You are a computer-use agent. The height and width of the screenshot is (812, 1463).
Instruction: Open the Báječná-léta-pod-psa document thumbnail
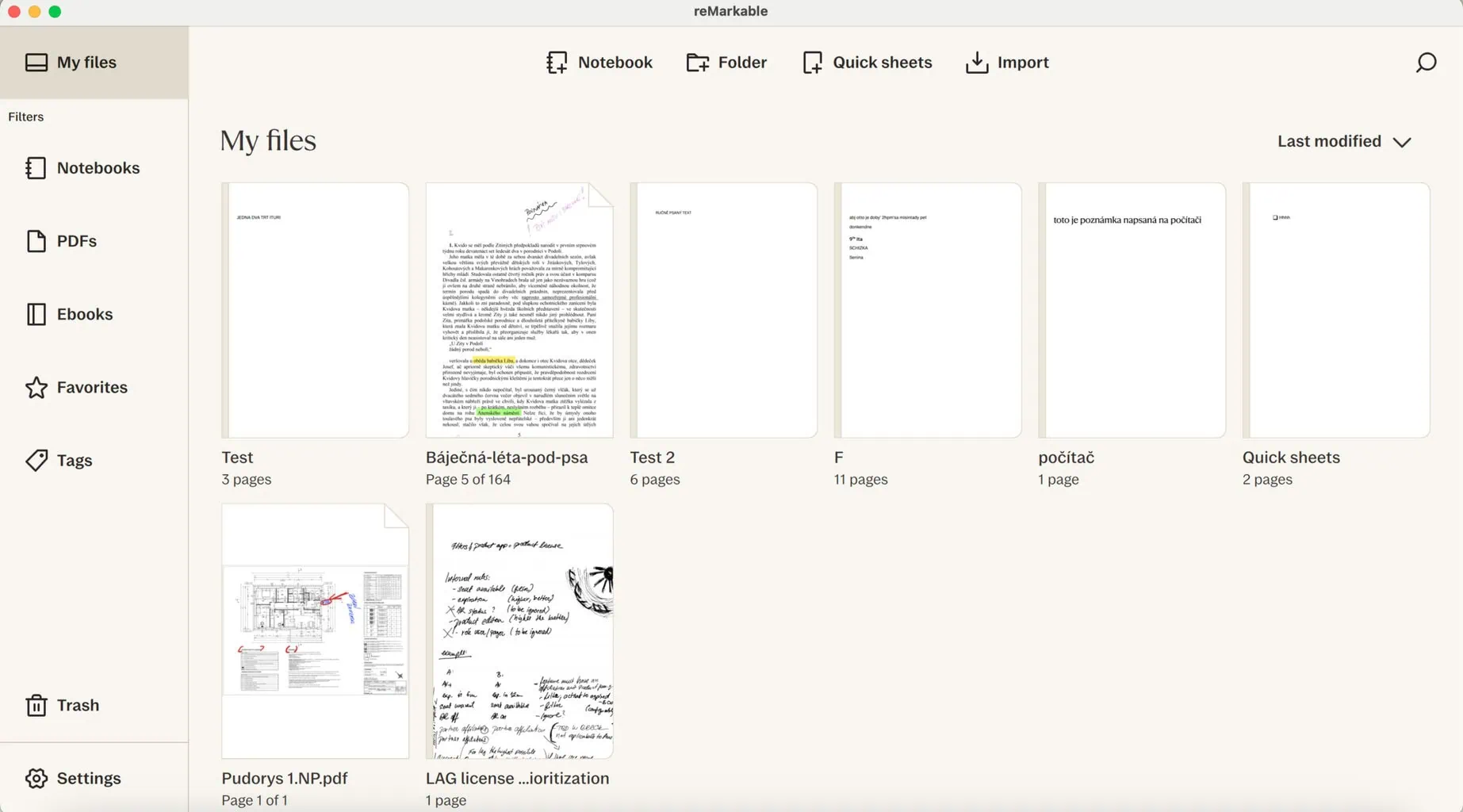point(519,310)
